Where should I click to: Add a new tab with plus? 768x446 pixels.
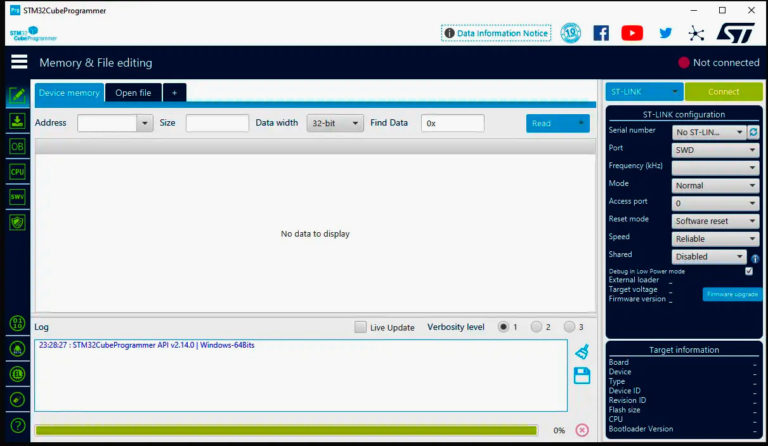point(174,93)
